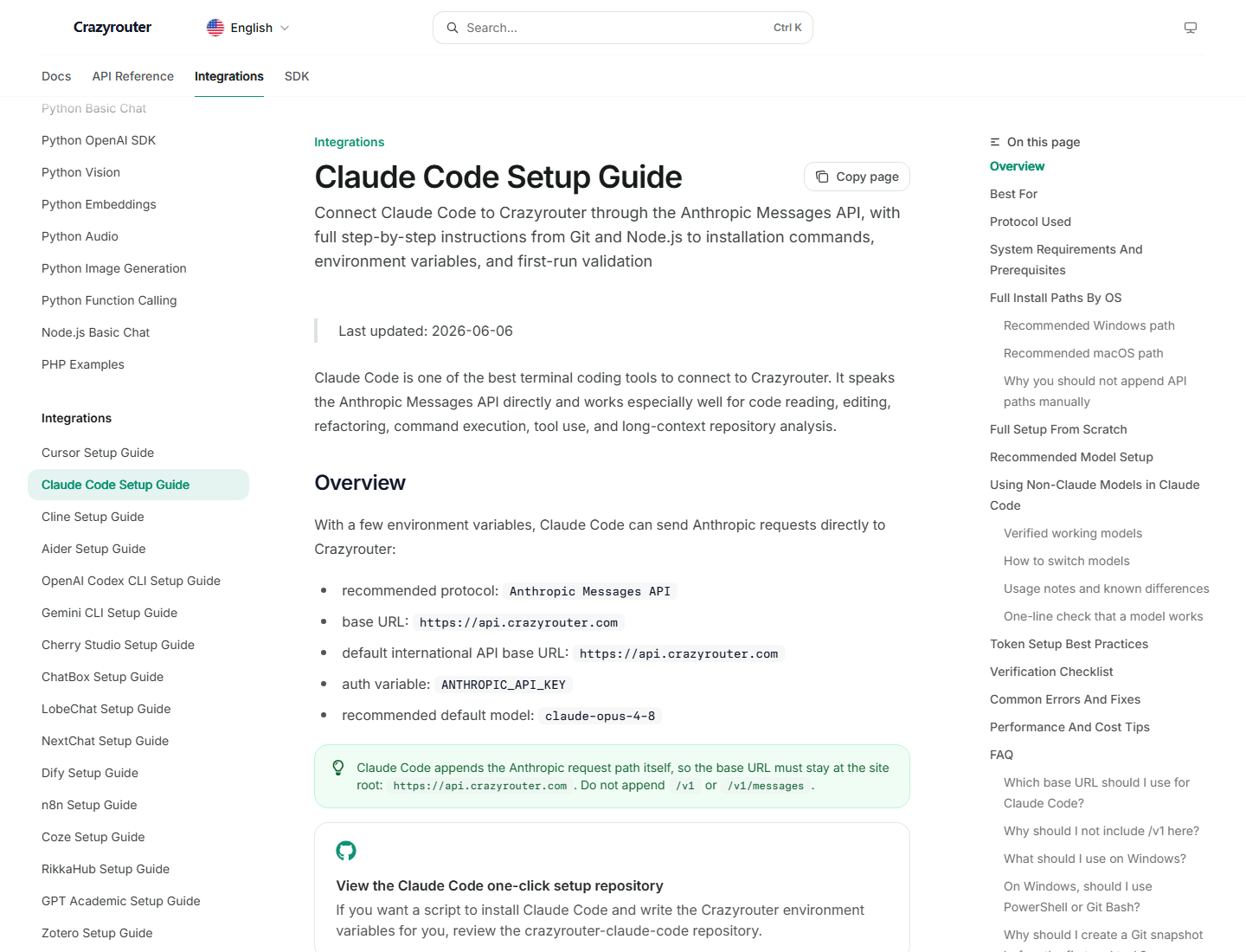Jump to Full Install Paths By OS
Image resolution: width=1246 pixels, height=952 pixels.
tap(1056, 298)
